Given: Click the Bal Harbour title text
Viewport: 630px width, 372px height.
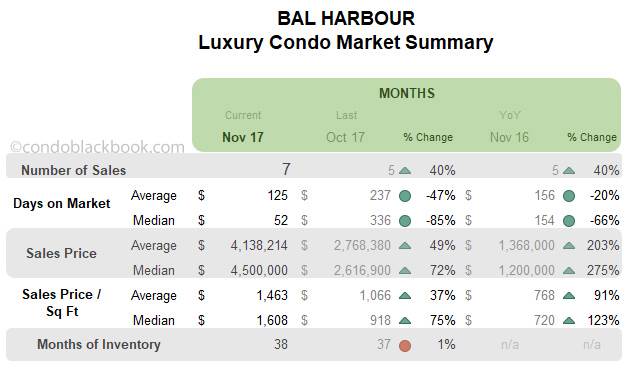Looking at the screenshot, I should click(x=346, y=18).
